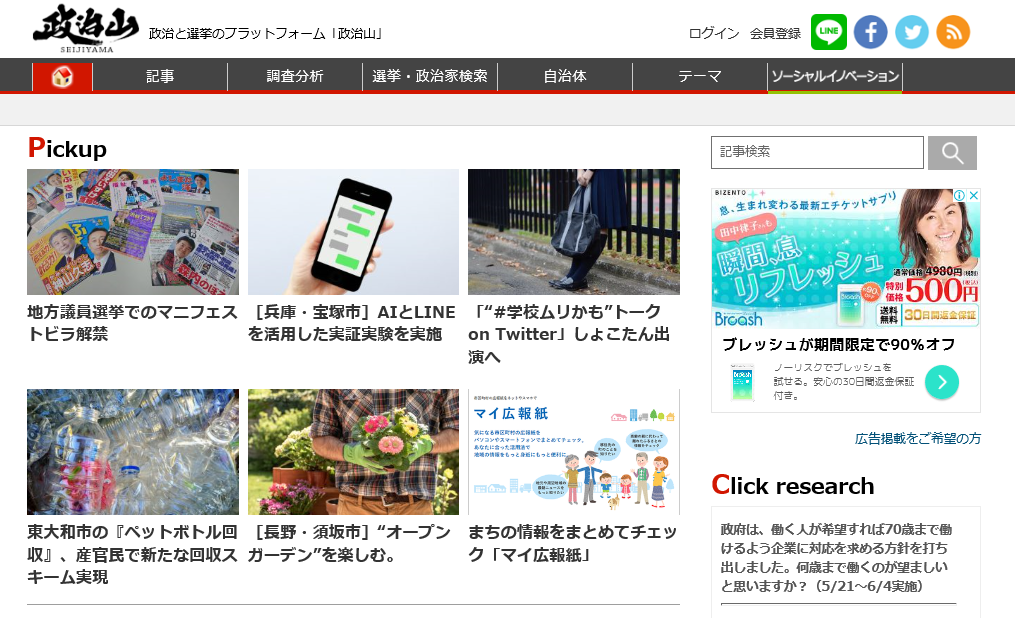Go to the home icon in navigation
The height and width of the screenshot is (618, 1015).
(x=62, y=76)
